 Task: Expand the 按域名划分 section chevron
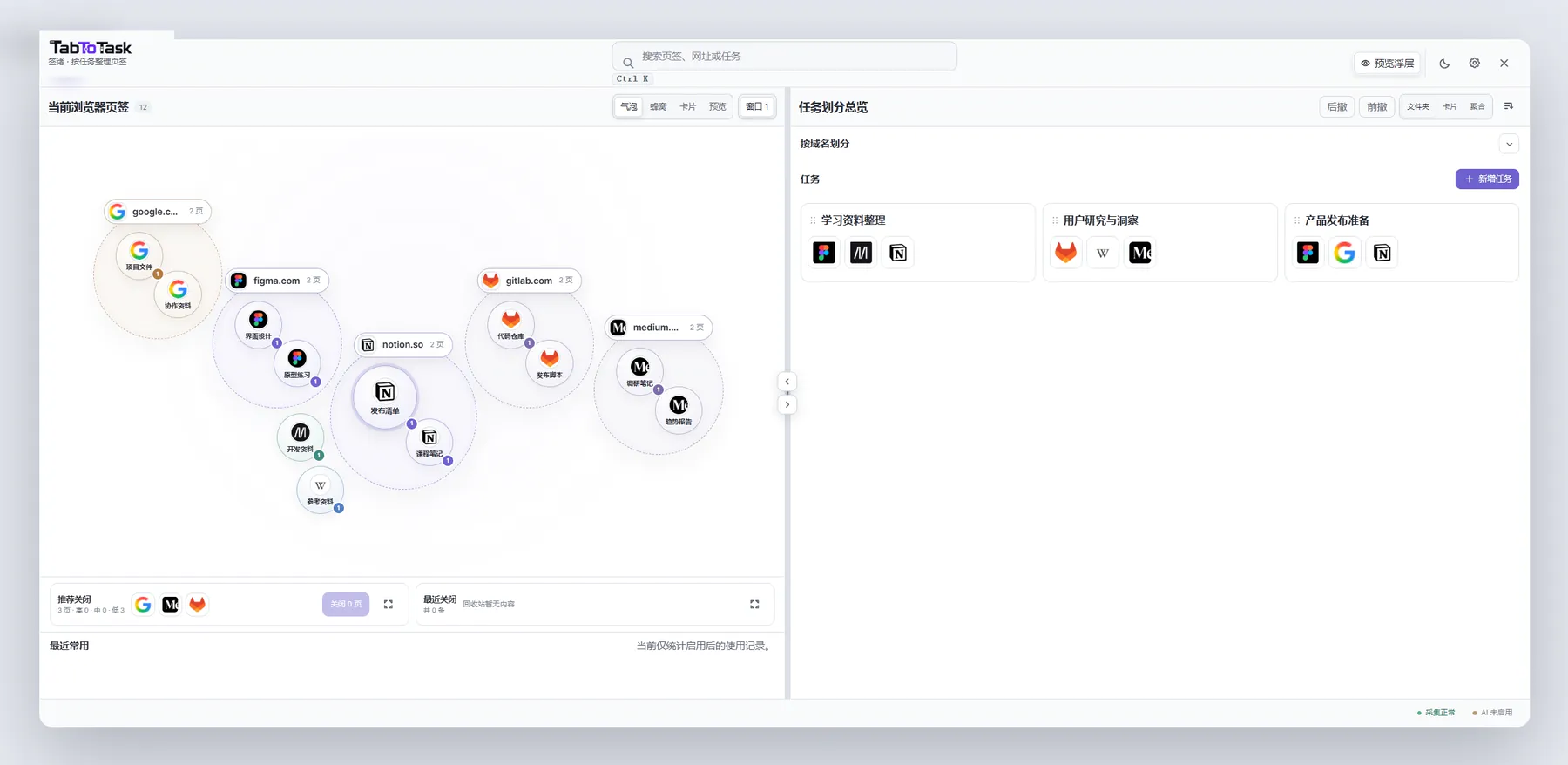(1509, 144)
